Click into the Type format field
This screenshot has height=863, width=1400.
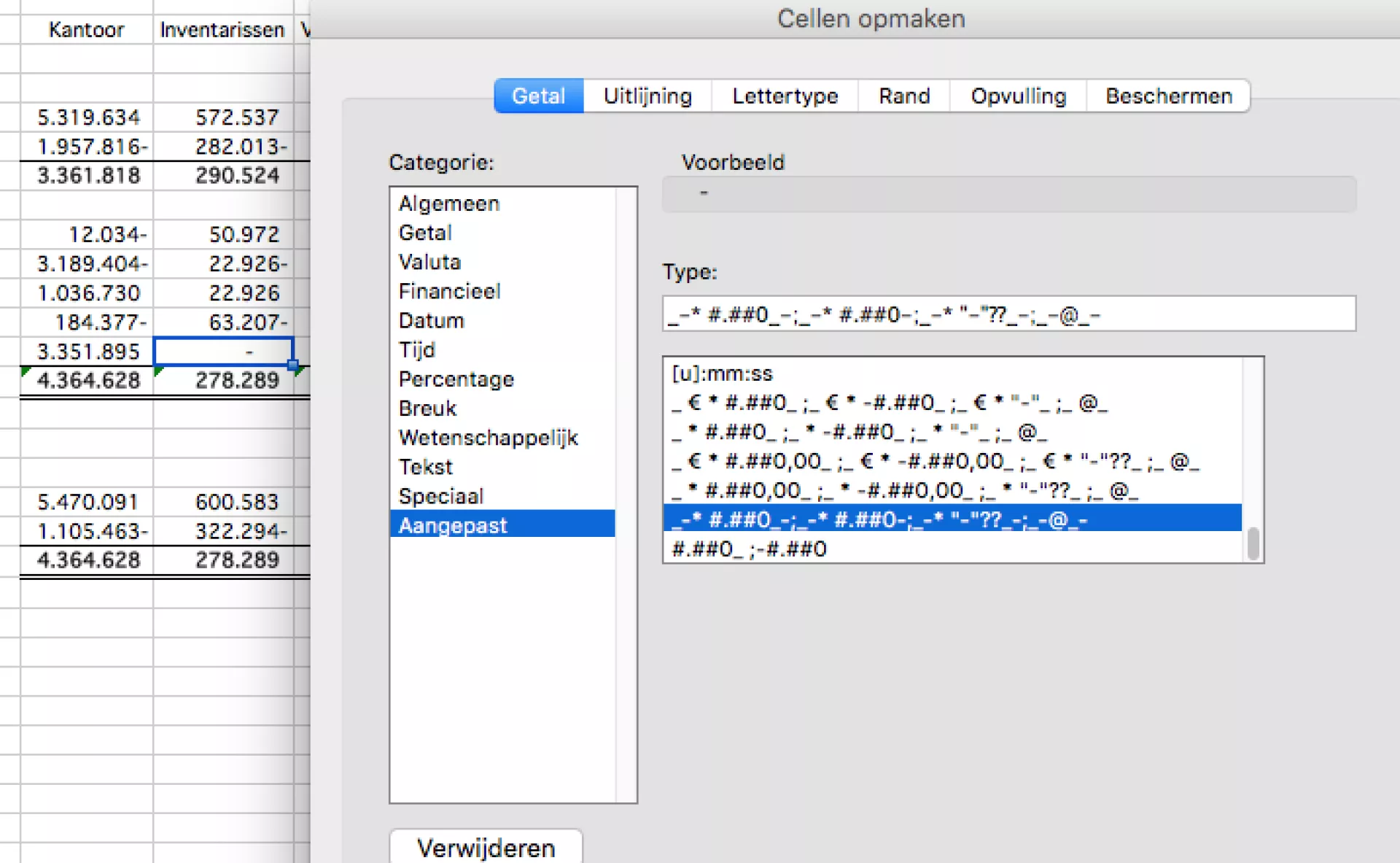click(x=1008, y=314)
